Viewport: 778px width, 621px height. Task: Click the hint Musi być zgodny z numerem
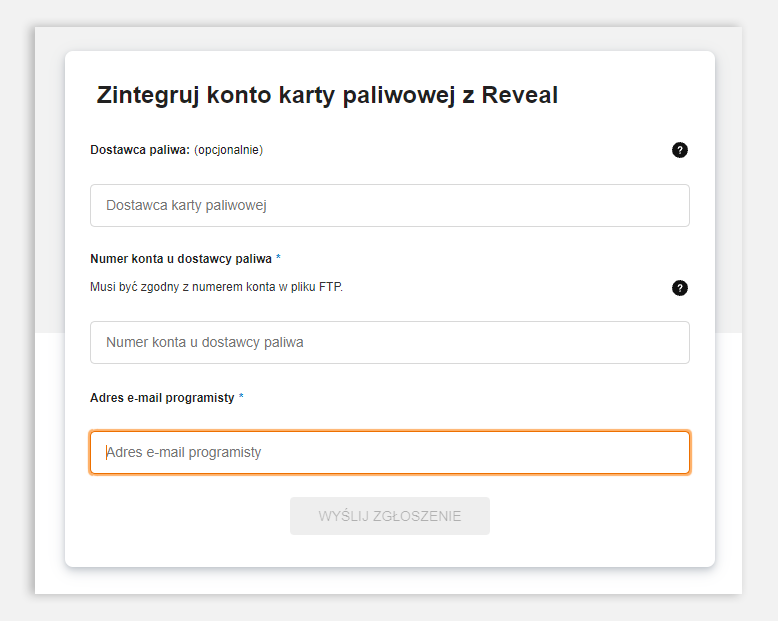tap(216, 287)
